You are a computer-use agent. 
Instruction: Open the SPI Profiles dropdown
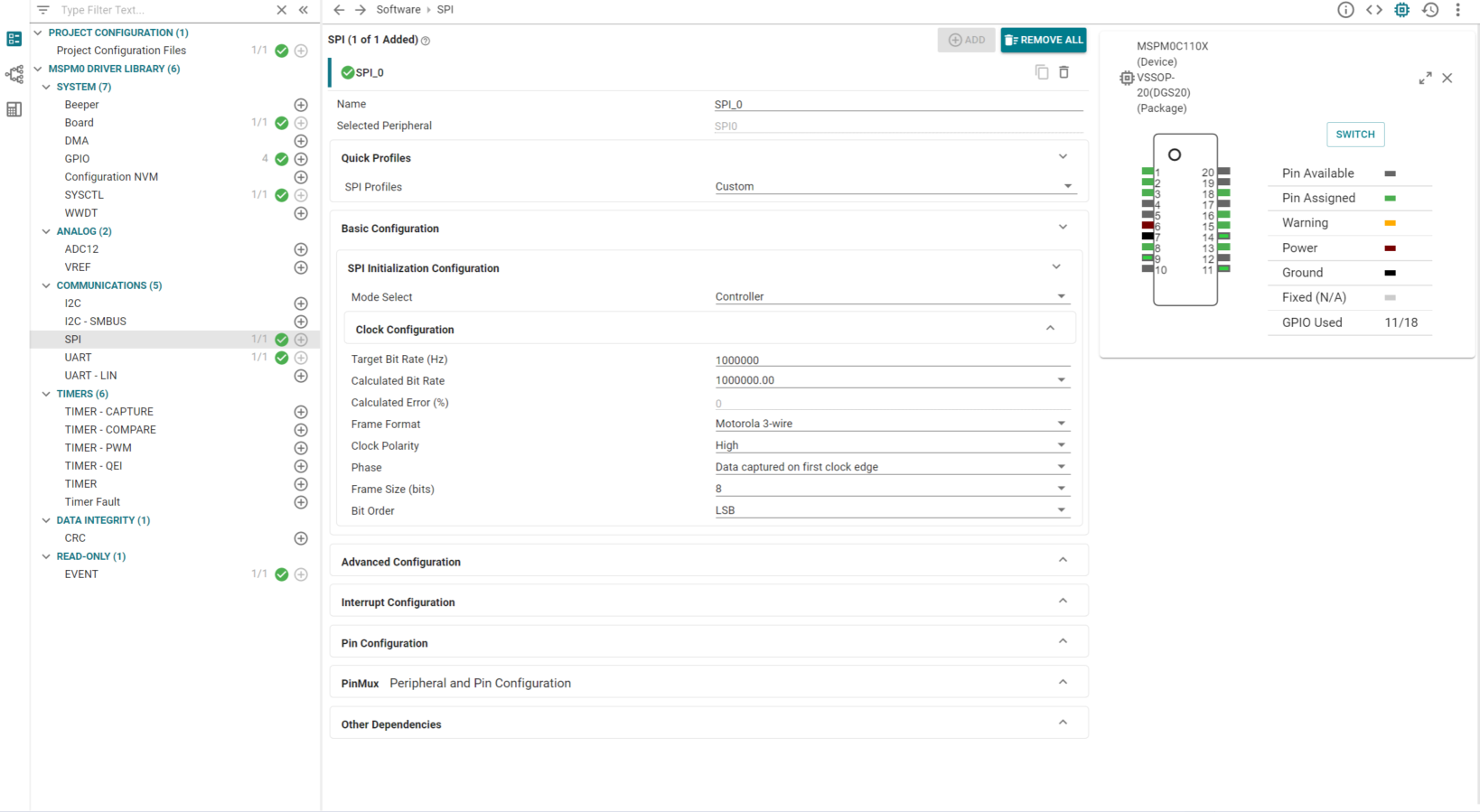tap(892, 187)
